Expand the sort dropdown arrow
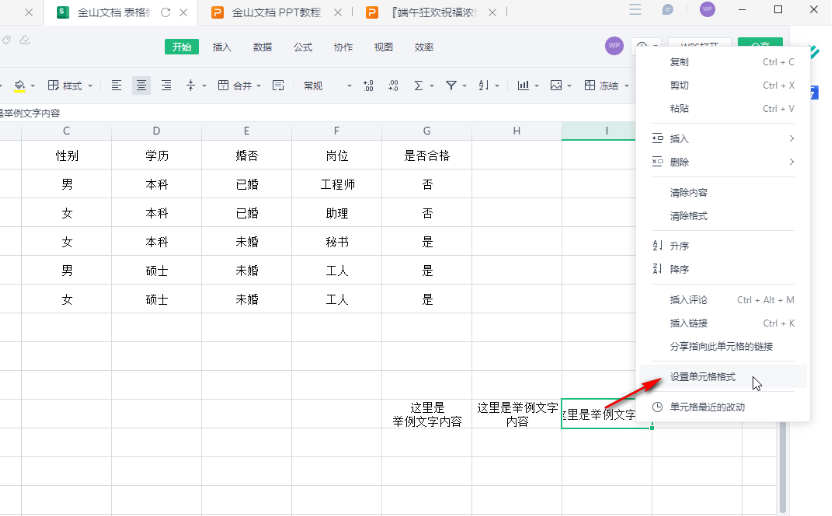 [x=497, y=86]
